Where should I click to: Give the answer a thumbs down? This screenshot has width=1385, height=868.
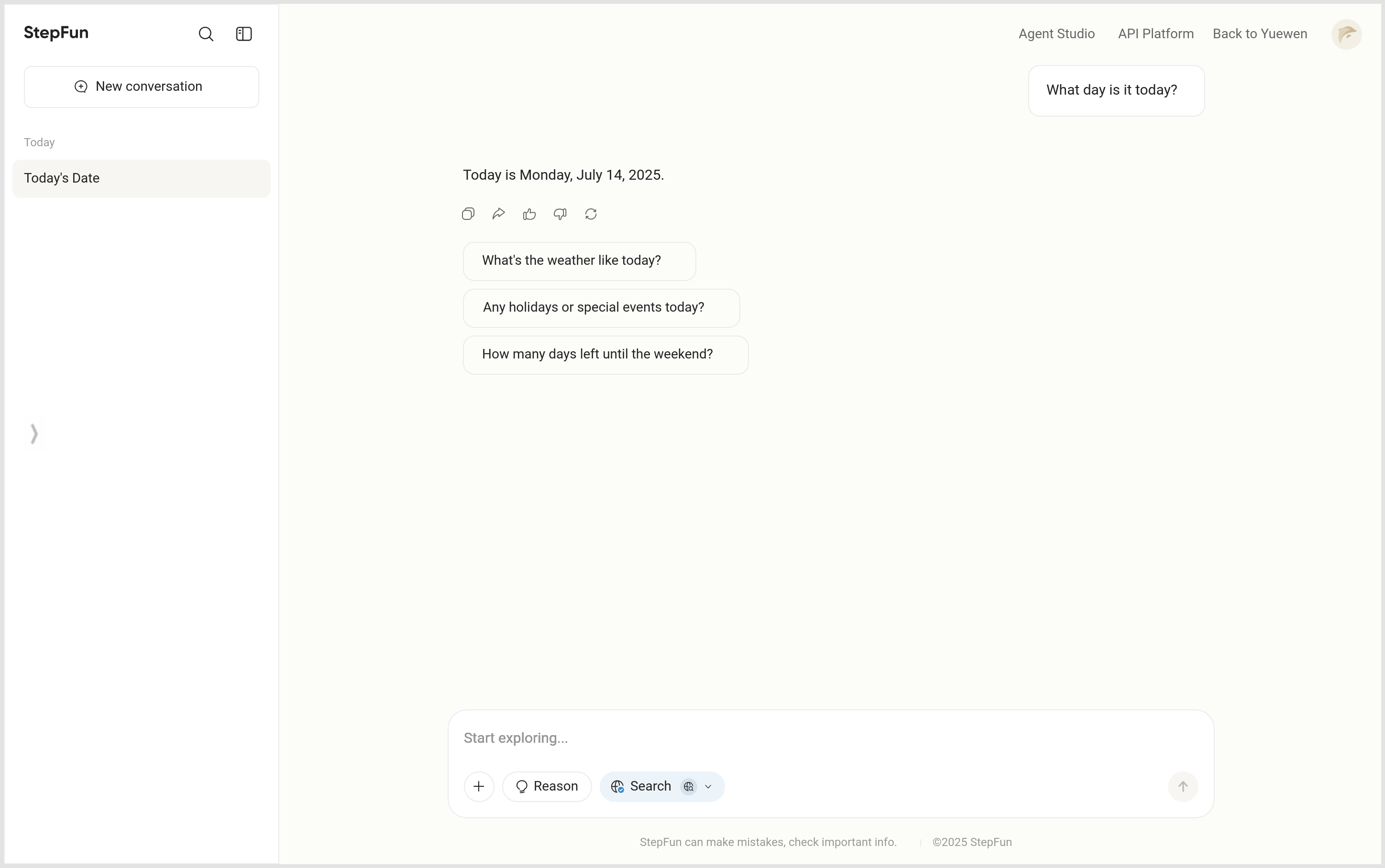click(560, 214)
